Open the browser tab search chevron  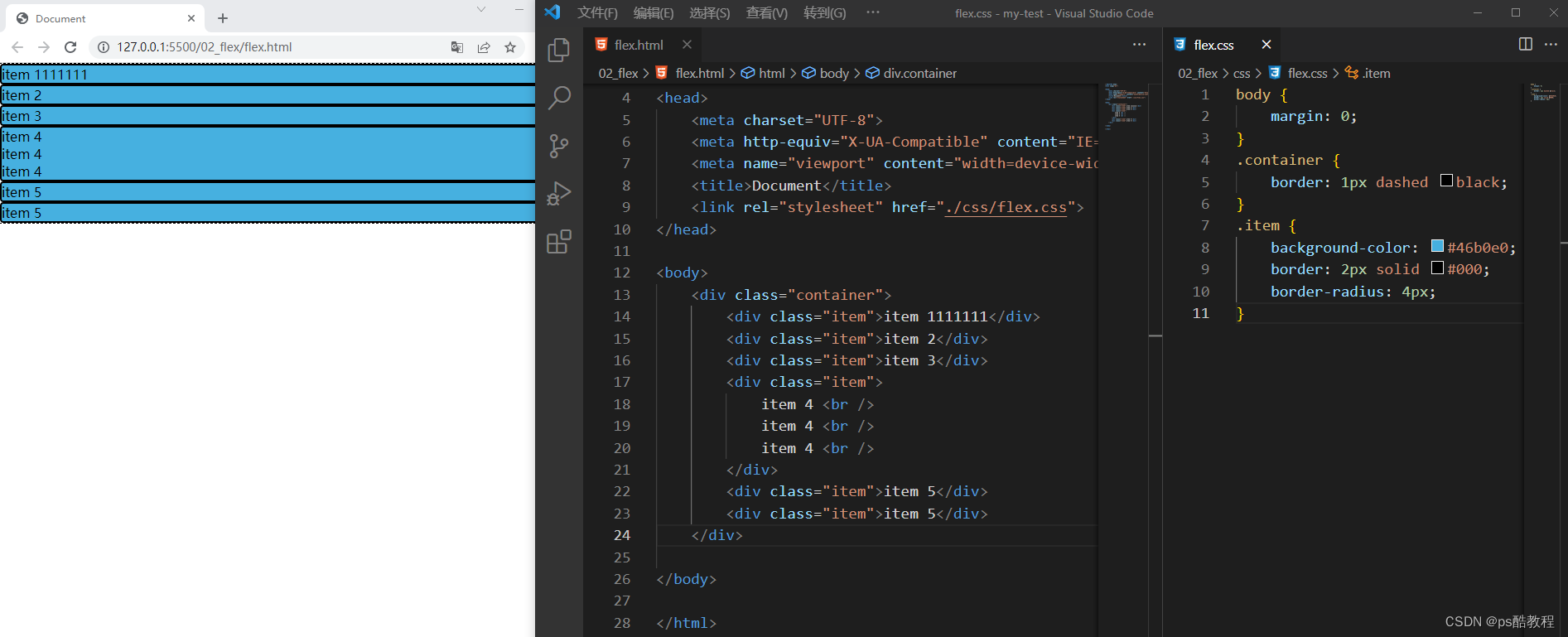(x=481, y=9)
